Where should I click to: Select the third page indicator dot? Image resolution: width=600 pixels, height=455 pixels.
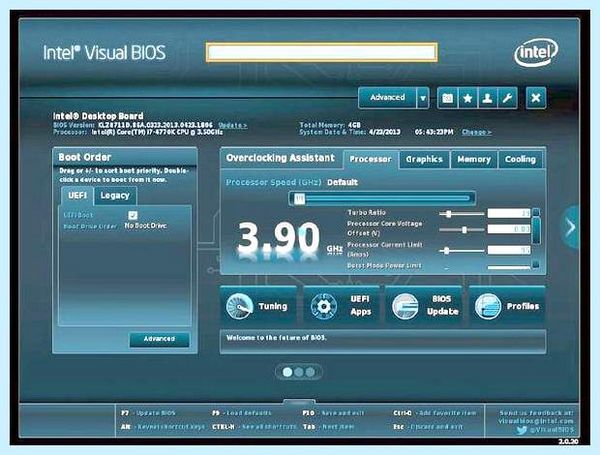click(311, 372)
